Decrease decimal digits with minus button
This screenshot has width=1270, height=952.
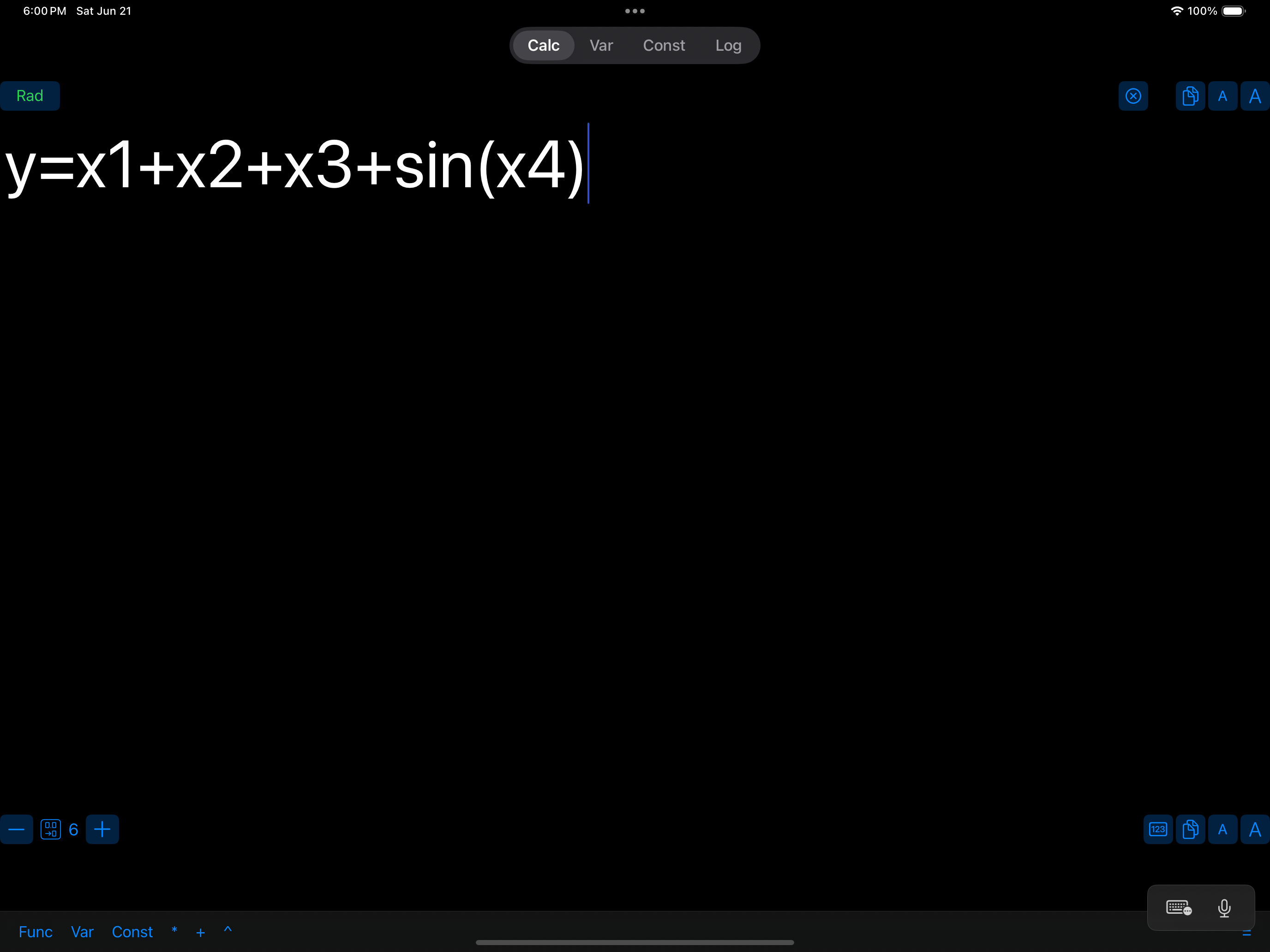pyautogui.click(x=17, y=829)
